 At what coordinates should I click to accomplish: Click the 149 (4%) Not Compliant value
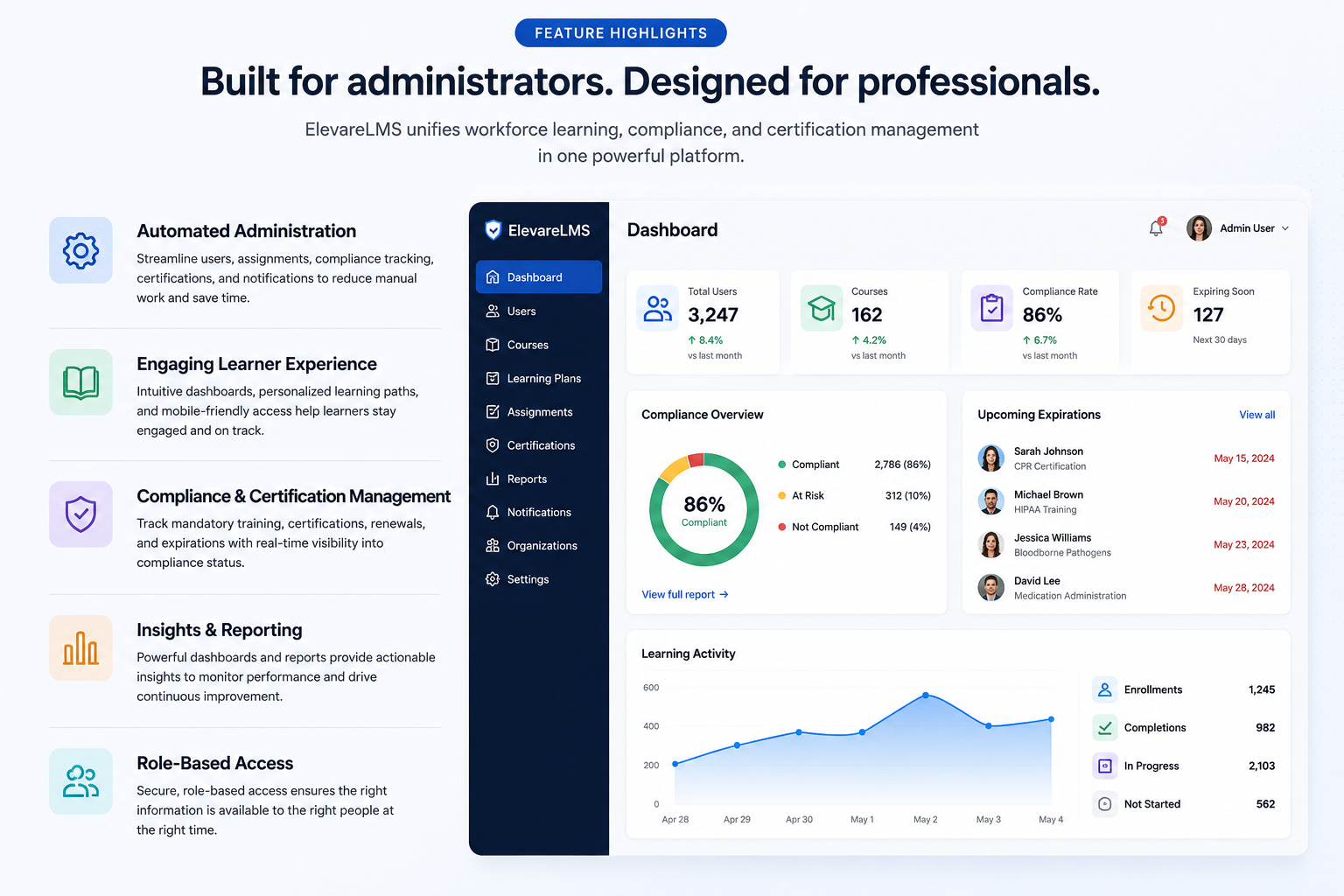point(910,527)
